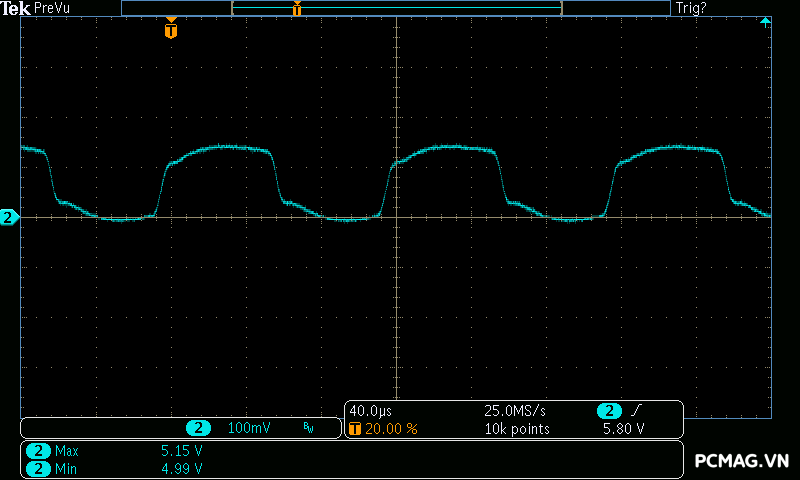Click the channel 2 badge next to Min
This screenshot has height=480, width=800.
pos(38,468)
